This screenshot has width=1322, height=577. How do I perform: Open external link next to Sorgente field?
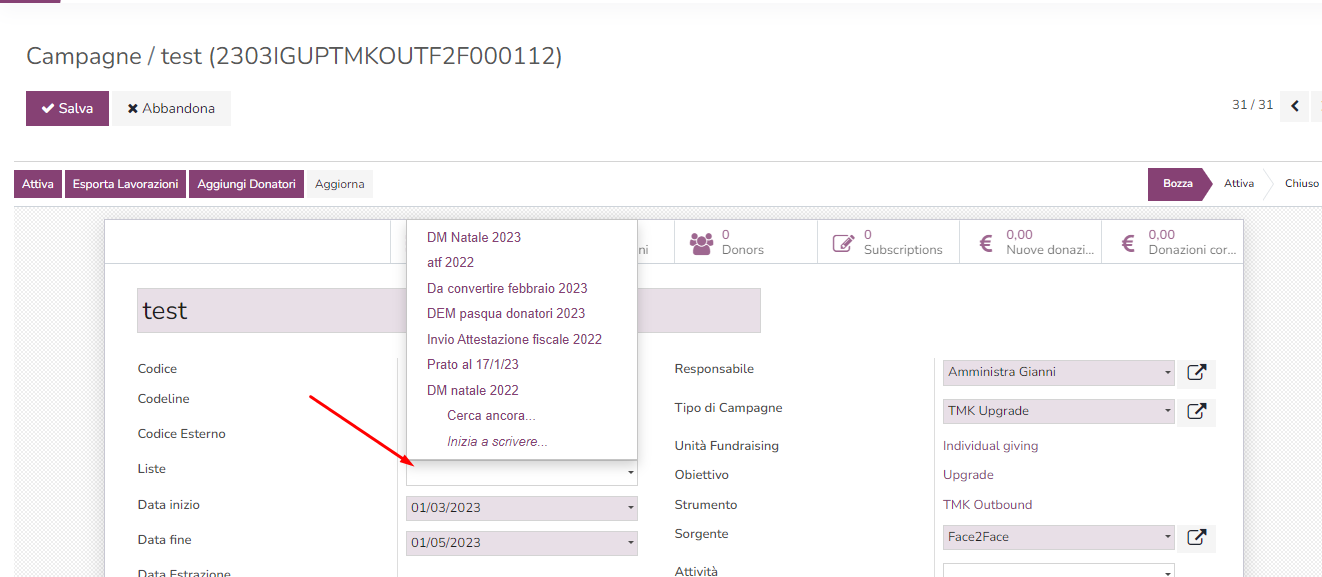(1196, 538)
